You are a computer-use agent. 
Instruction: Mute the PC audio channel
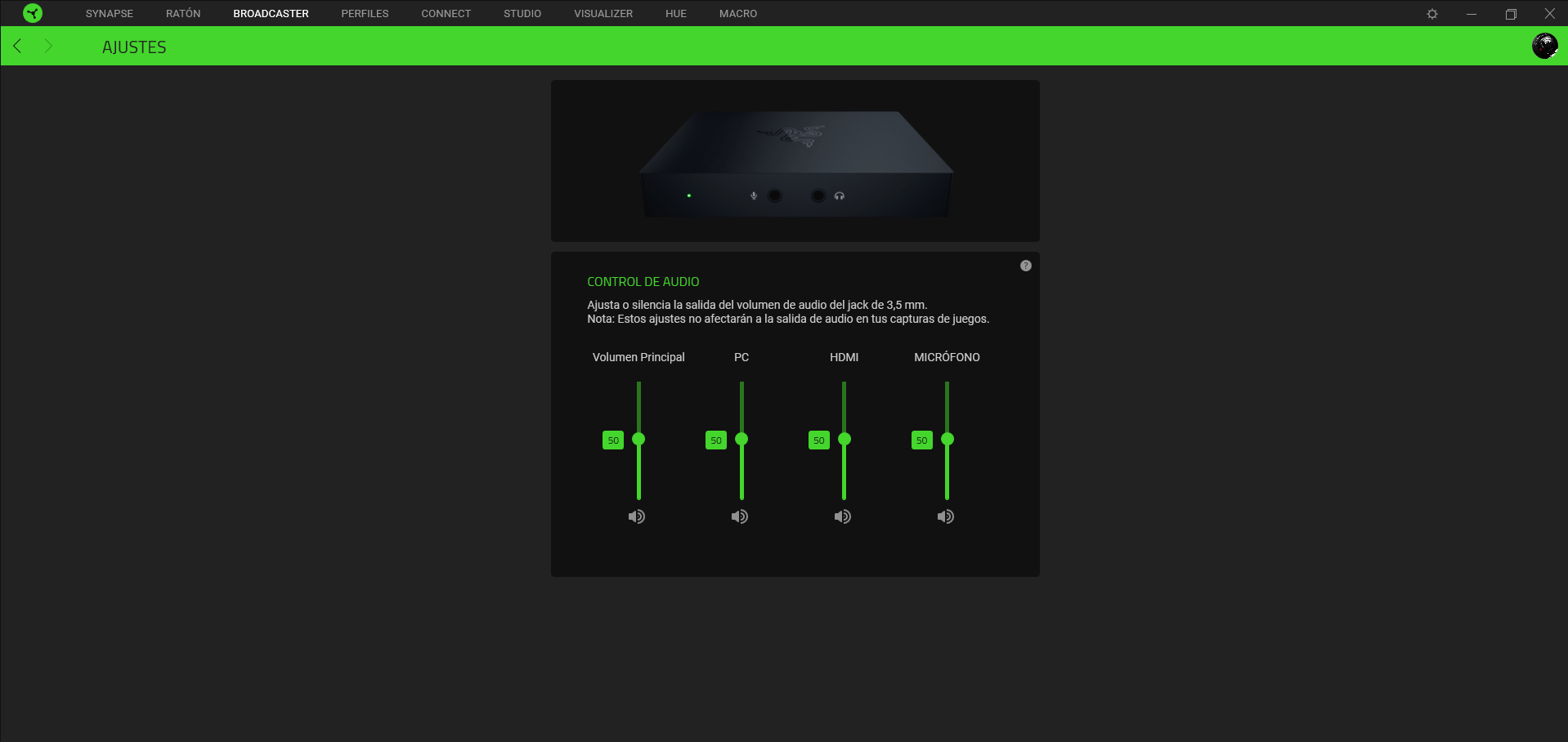(x=739, y=516)
